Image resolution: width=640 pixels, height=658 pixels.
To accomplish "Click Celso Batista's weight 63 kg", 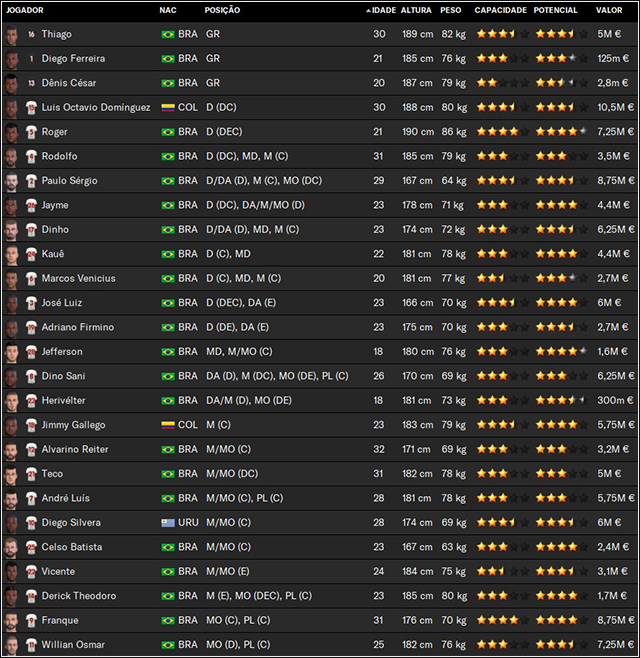I will (453, 547).
